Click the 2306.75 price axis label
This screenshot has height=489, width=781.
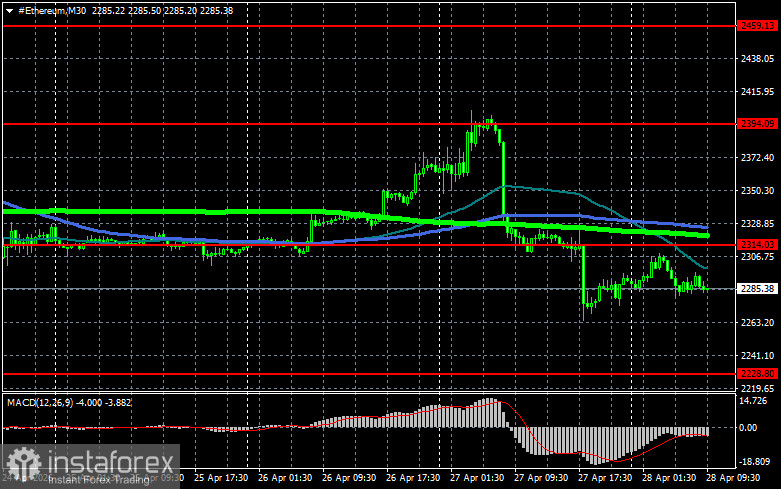pyautogui.click(x=757, y=256)
